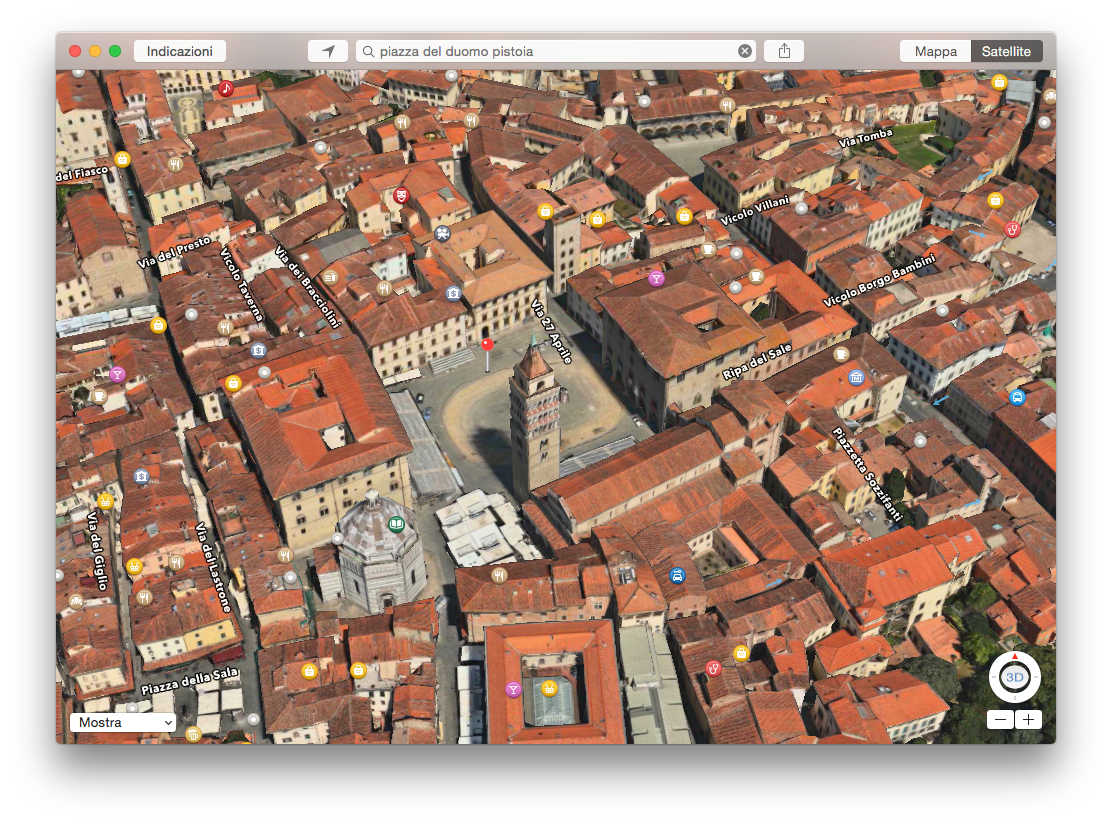Select the restaurant icon left of the baptistery
Viewport: 1112px width, 824px height.
tap(285, 555)
